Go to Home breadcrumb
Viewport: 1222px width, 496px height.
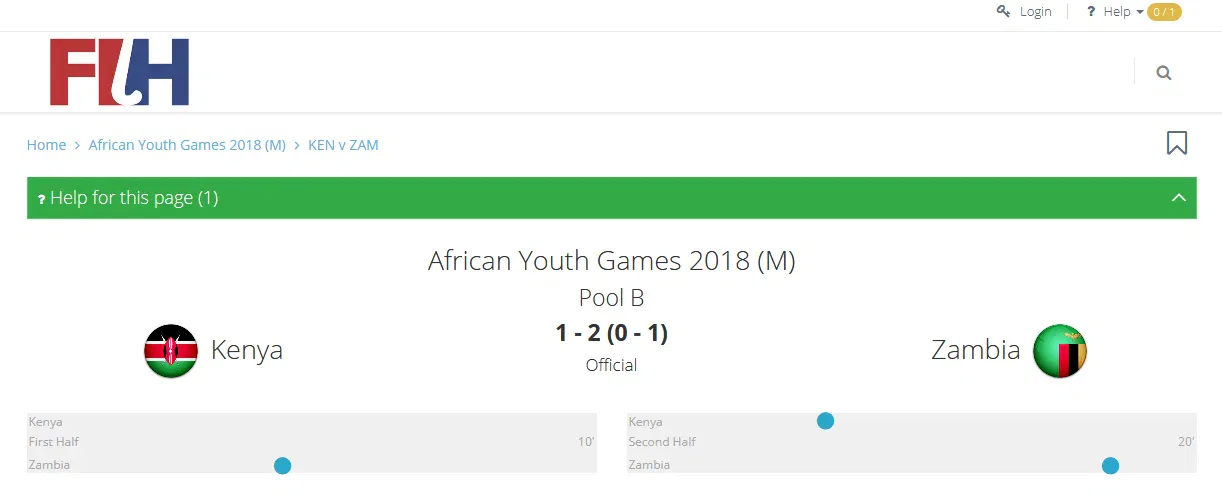coord(46,145)
